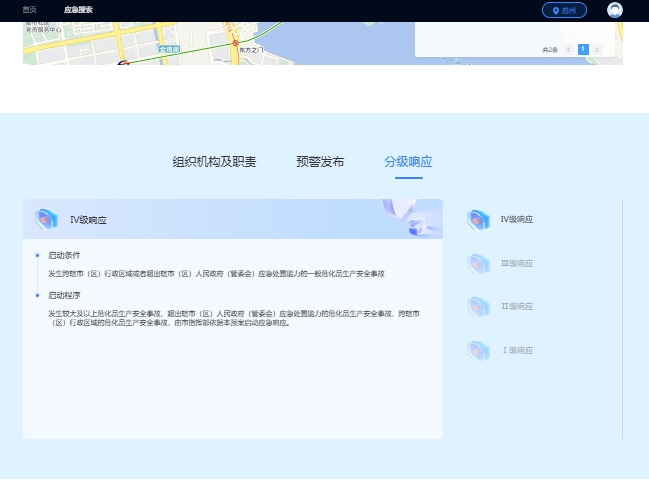The image size is (649, 480).
Task: Click shield icon beside Ⅰ级响应
Action: [x=478, y=350]
